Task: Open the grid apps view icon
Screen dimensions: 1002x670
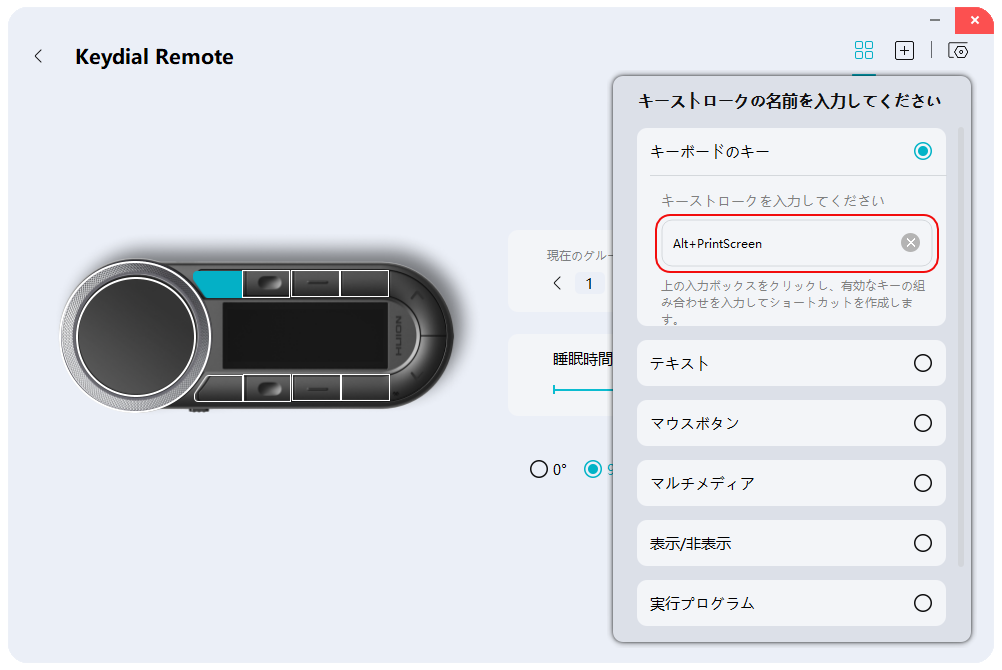Action: point(863,50)
